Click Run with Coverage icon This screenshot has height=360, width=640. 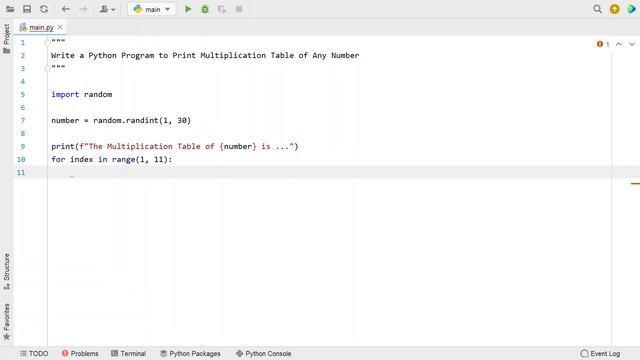[x=222, y=9]
